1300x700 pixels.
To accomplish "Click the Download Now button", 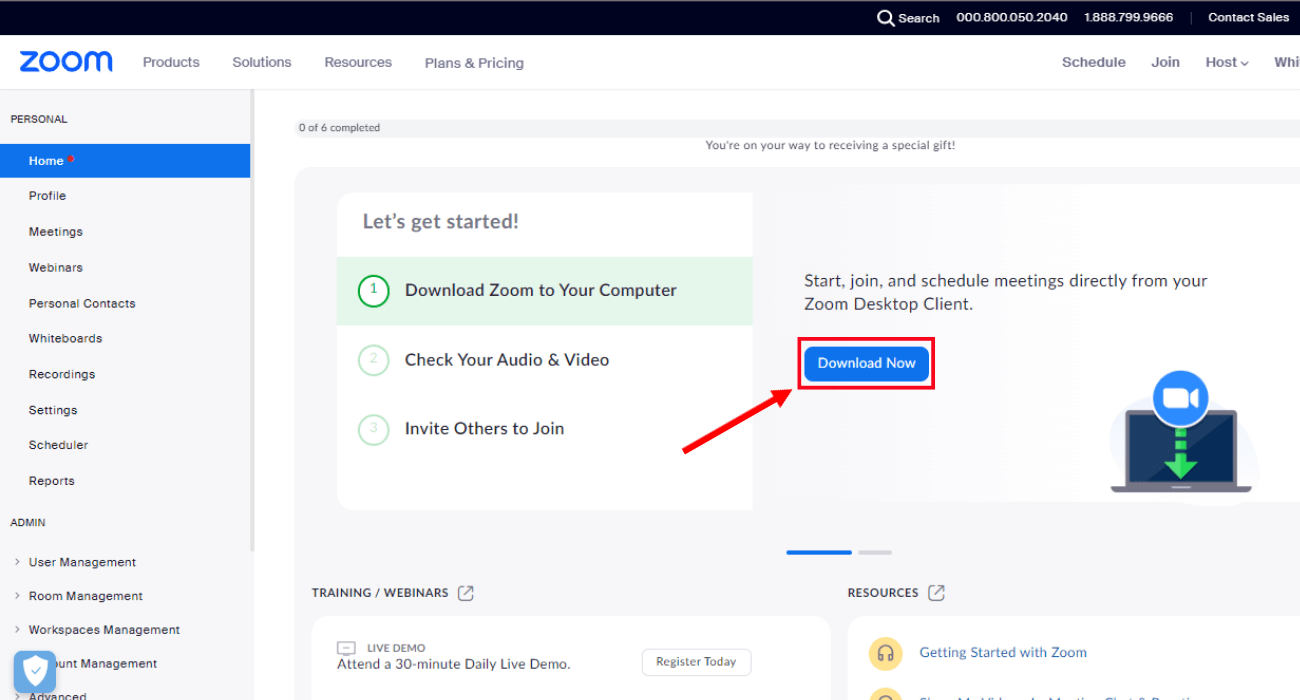I will [867, 364].
